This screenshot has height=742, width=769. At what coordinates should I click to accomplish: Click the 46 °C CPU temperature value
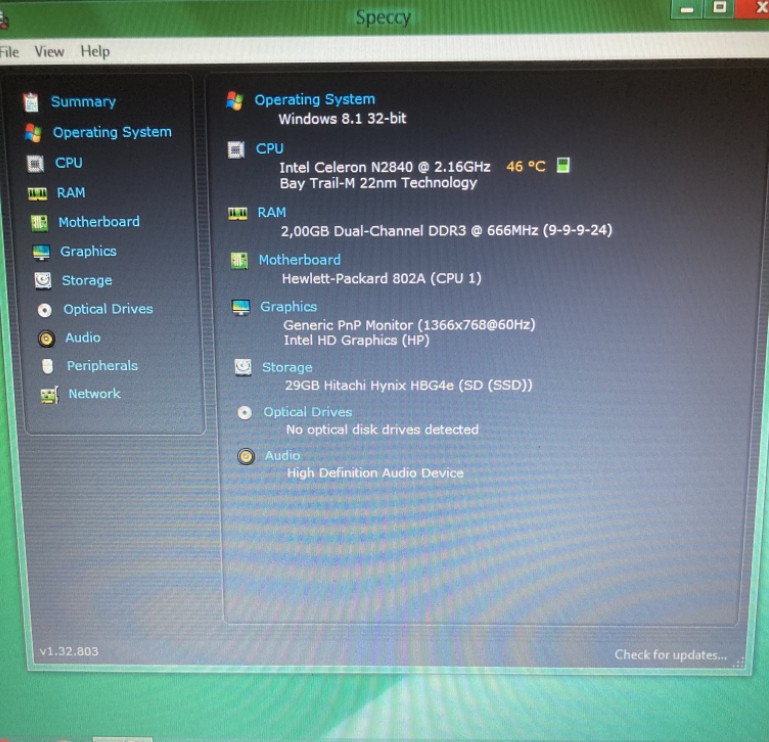[526, 167]
